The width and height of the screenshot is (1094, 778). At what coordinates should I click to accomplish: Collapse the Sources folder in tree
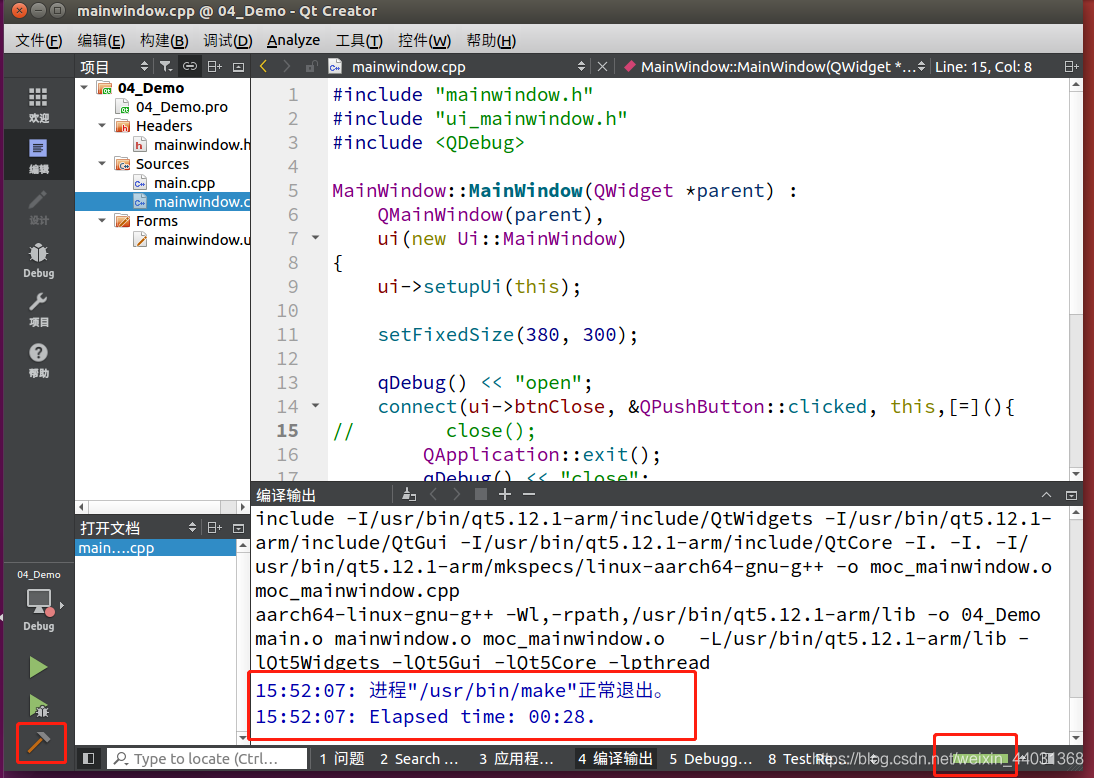tap(102, 164)
